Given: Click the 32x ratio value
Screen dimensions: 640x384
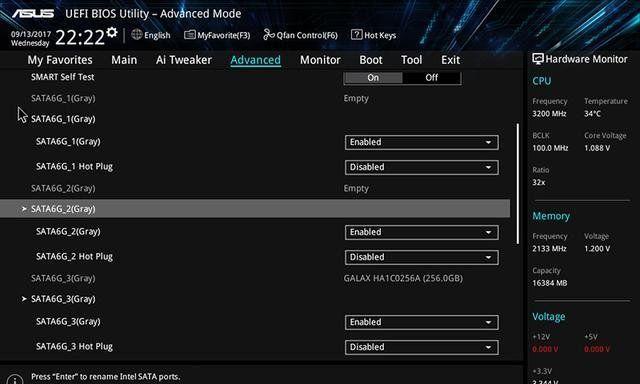Looking at the screenshot, I should click(539, 182).
